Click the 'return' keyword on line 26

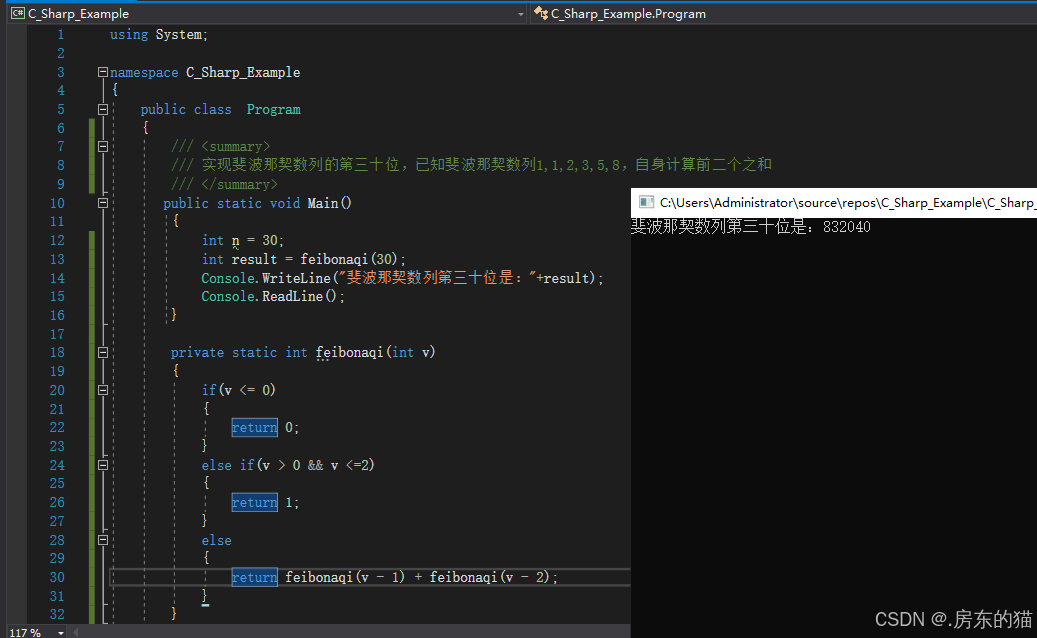coord(255,502)
